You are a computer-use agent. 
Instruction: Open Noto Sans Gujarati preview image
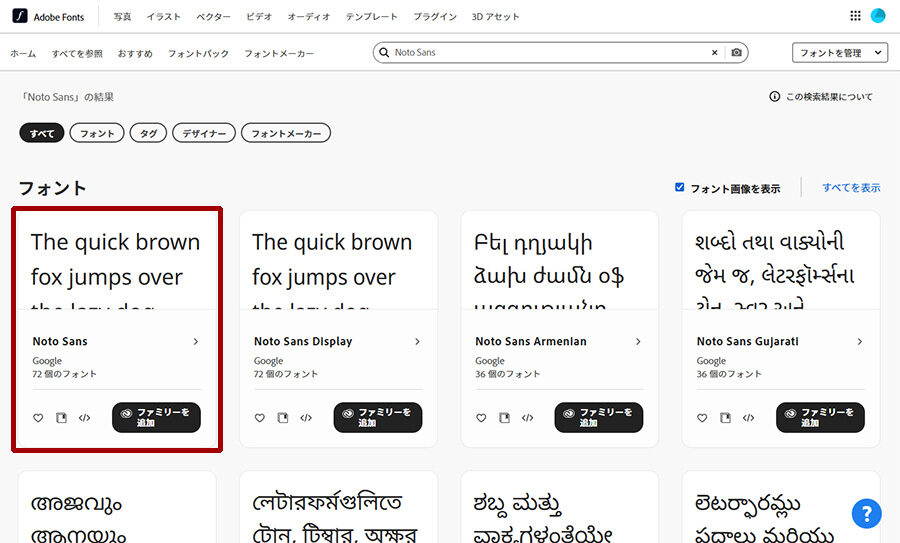pos(781,261)
